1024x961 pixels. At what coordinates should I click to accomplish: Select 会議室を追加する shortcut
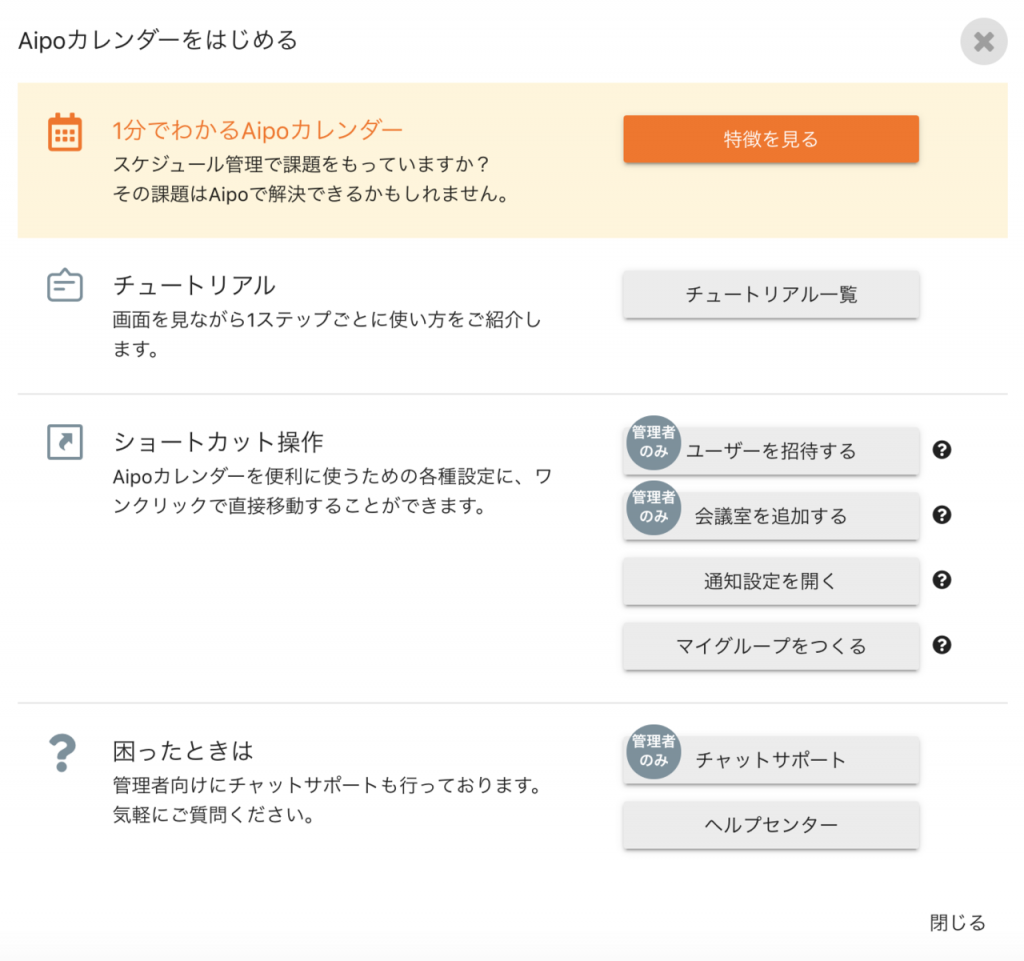click(771, 516)
